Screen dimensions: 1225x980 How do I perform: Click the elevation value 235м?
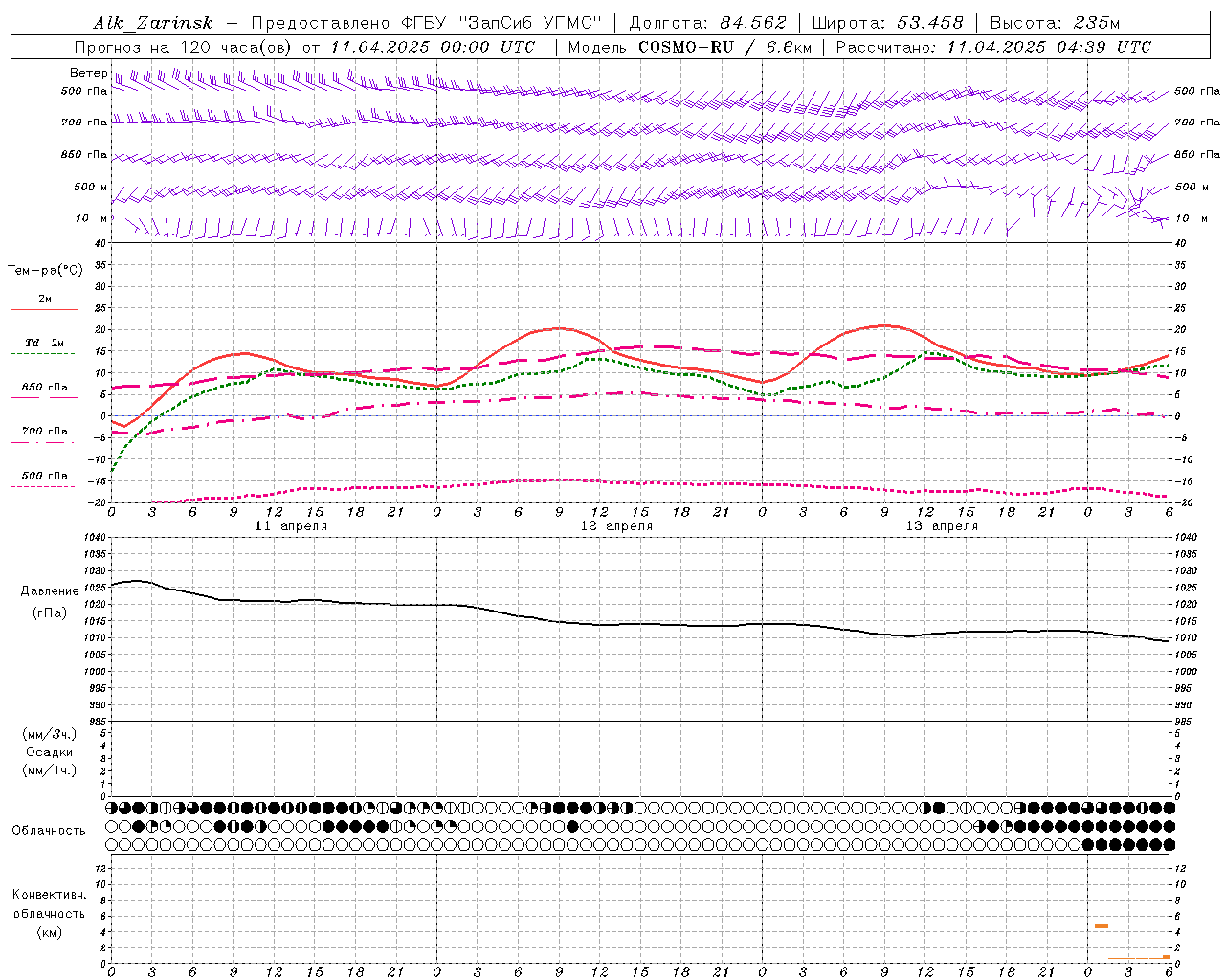(x=1097, y=23)
